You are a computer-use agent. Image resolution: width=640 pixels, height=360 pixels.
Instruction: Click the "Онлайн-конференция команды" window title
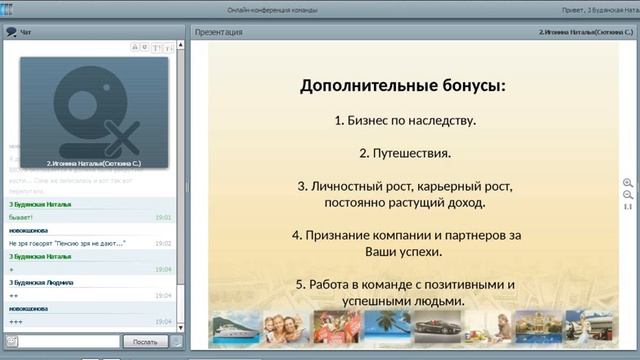pyautogui.click(x=272, y=10)
